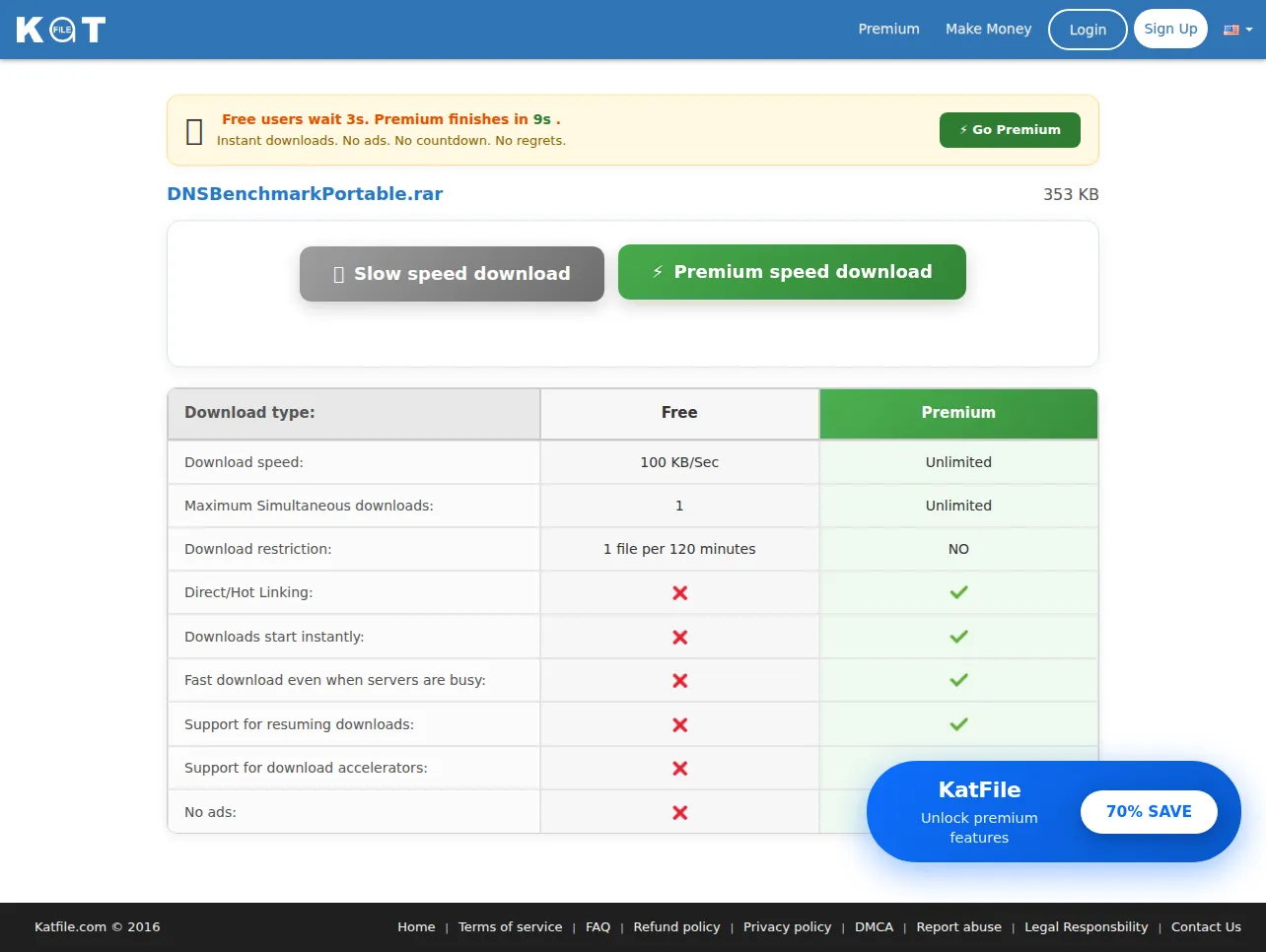
Task: Click green check for Downloads start instantly
Action: [958, 637]
